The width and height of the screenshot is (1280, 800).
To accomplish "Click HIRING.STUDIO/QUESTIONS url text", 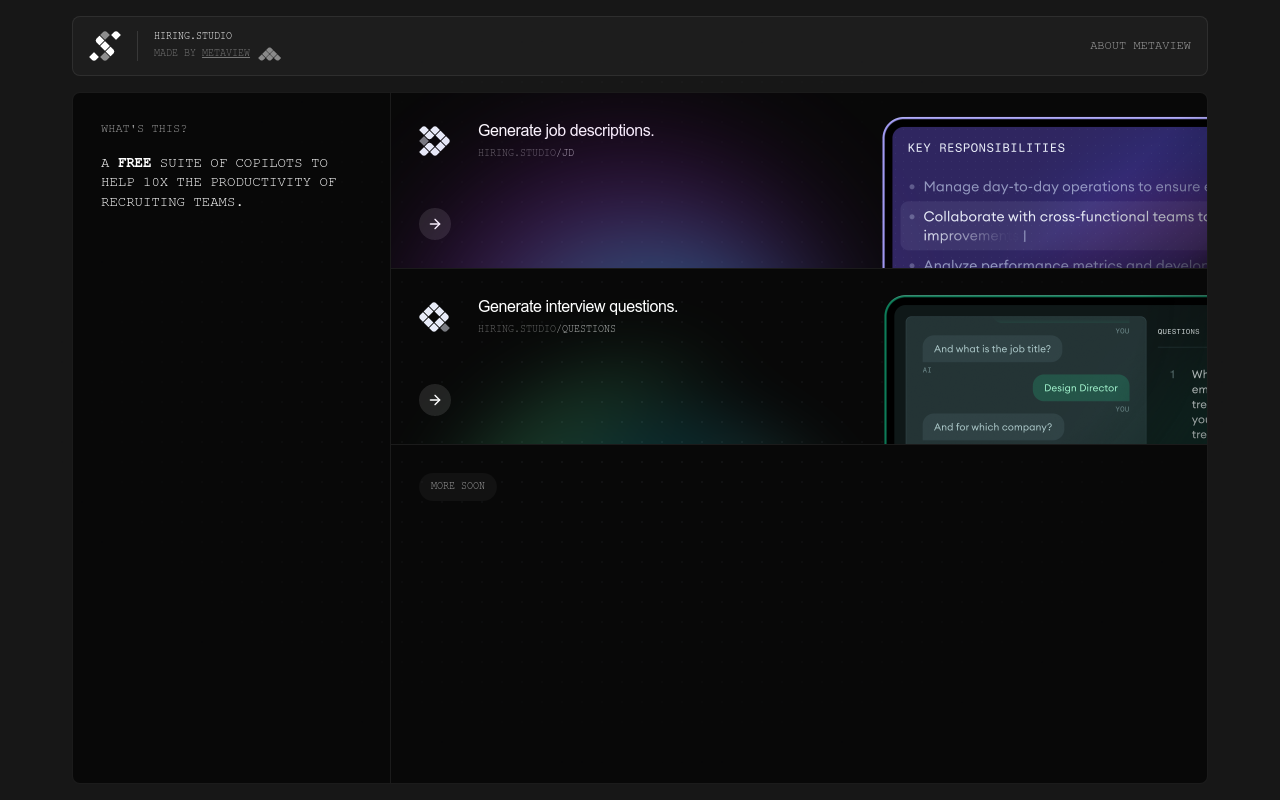I will click(x=547, y=329).
